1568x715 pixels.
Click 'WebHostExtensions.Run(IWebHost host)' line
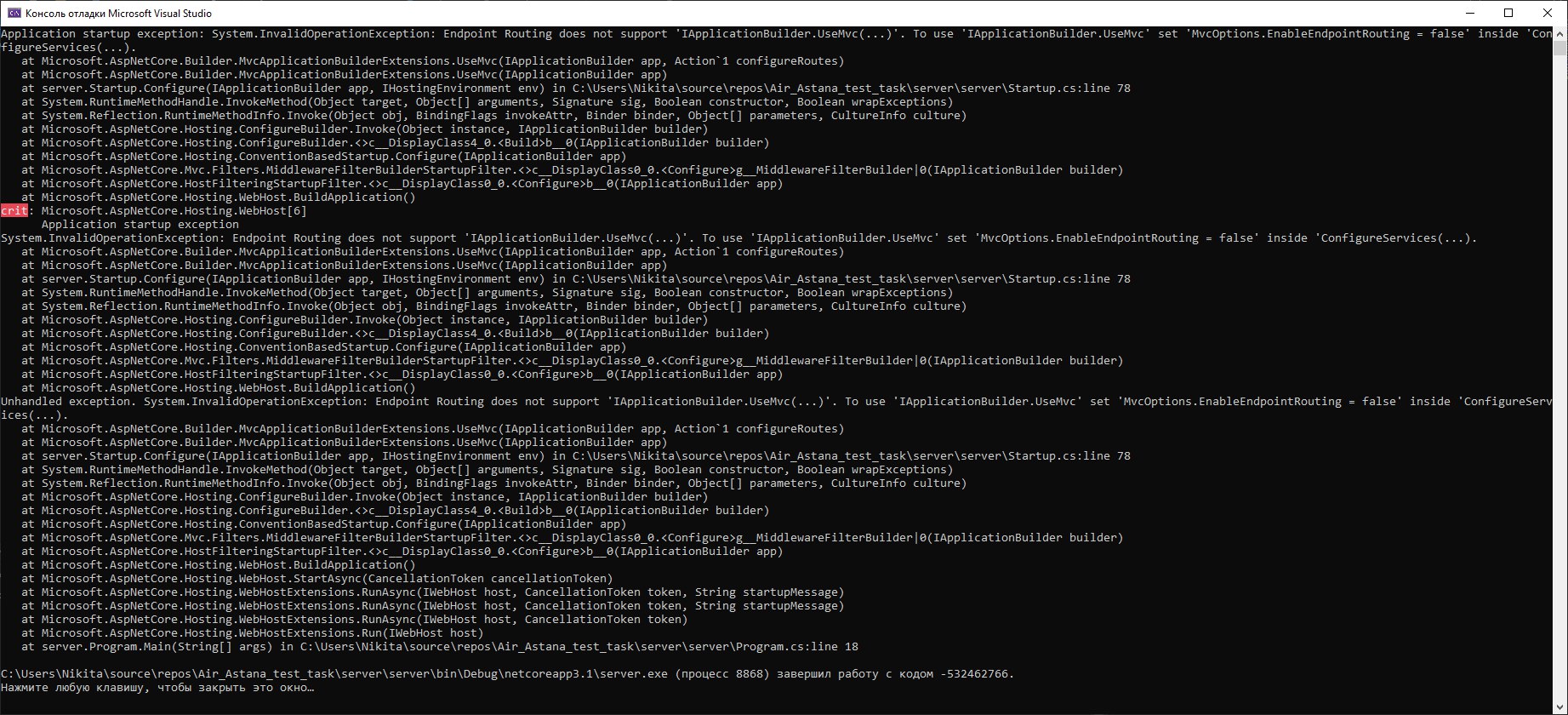tap(253, 632)
